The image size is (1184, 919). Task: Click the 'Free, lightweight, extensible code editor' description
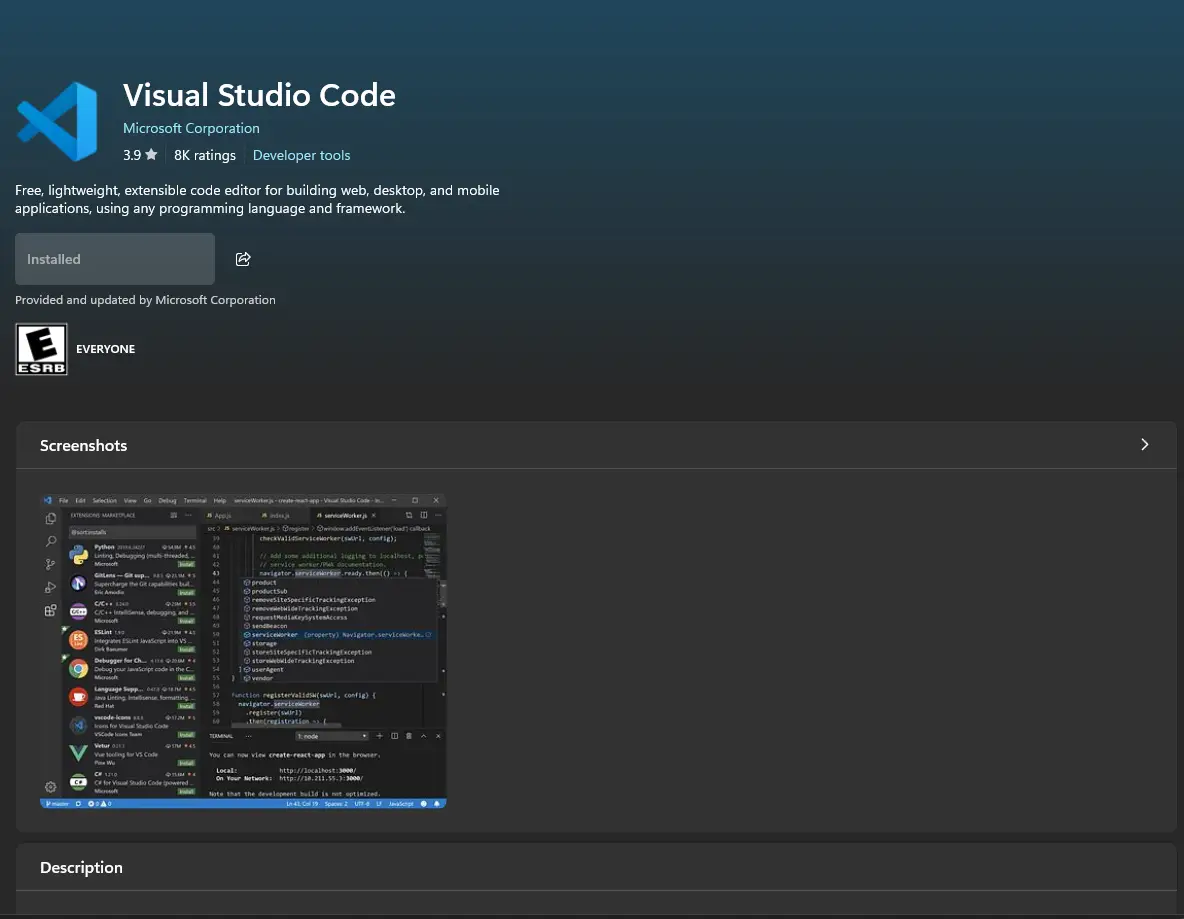[257, 199]
